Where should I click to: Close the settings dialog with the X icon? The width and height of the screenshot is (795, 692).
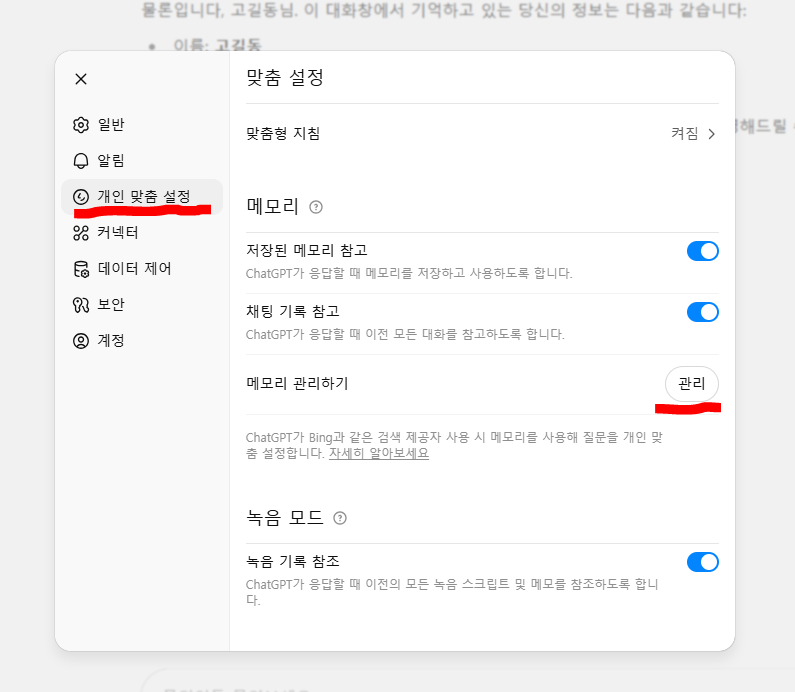pos(81,79)
